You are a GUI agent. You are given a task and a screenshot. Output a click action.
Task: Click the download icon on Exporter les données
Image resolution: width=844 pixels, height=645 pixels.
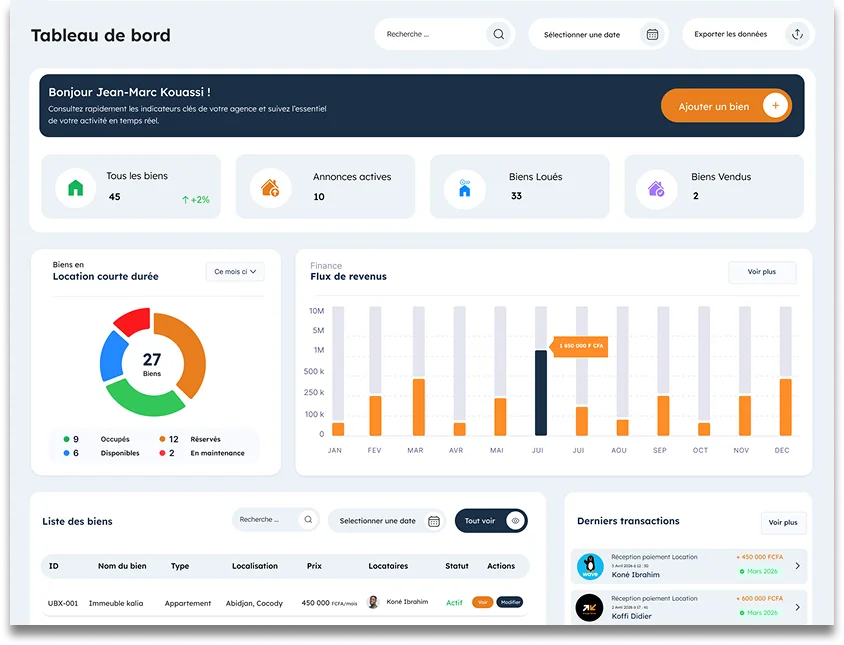pyautogui.click(x=797, y=33)
